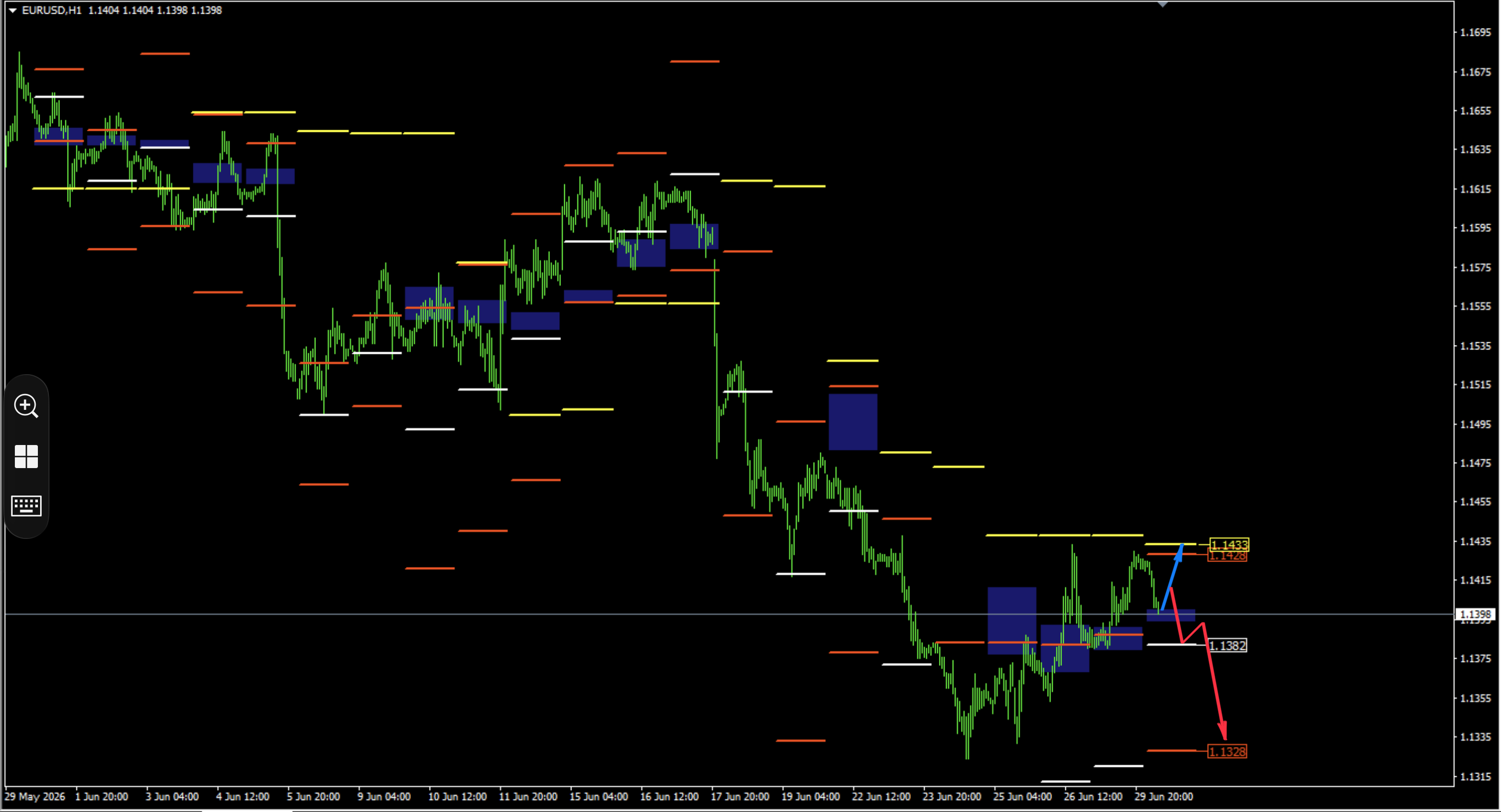Screen dimensions: 1501x812
Task: Select the 1.1433 yellow price label
Action: click(x=1229, y=544)
